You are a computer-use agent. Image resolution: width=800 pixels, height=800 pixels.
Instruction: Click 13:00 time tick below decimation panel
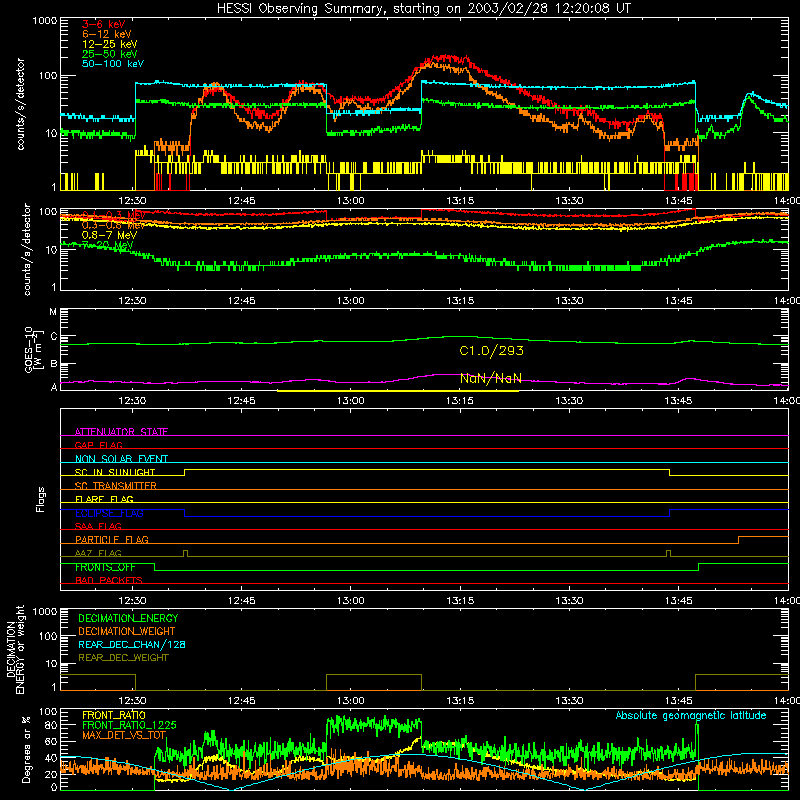coord(351,701)
